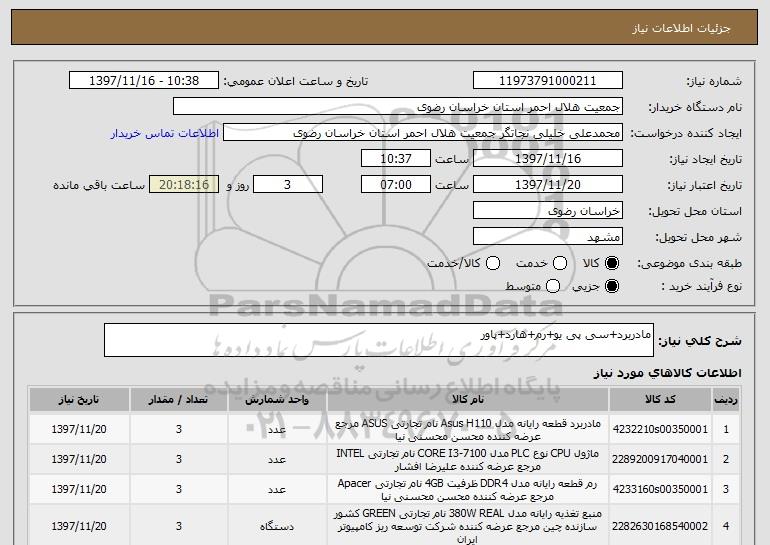Click the اطلاعات کالاهای مورد نیاز heading
The height and width of the screenshot is (545, 770).
click(x=667, y=373)
